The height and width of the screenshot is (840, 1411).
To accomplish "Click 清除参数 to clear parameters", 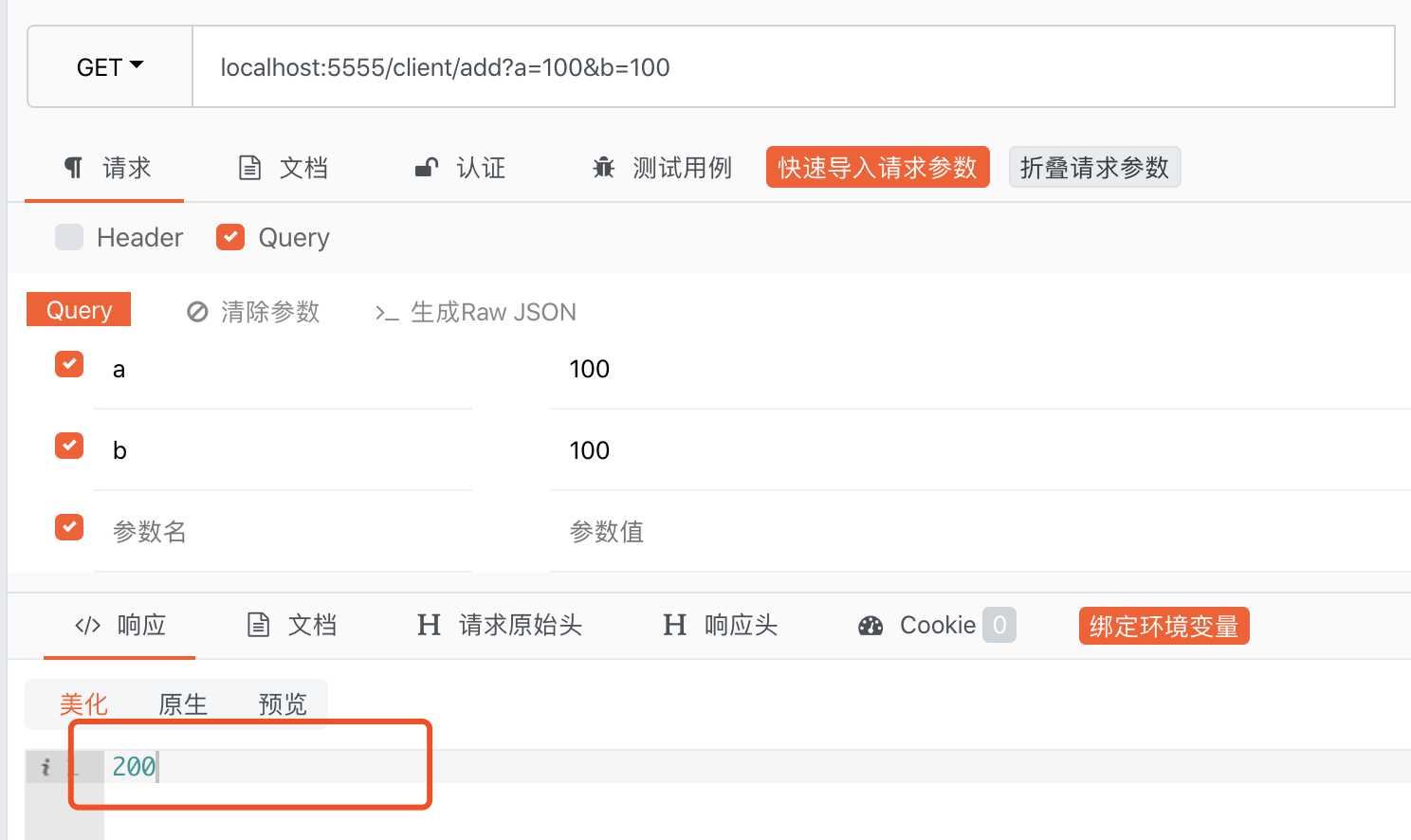I will (252, 312).
